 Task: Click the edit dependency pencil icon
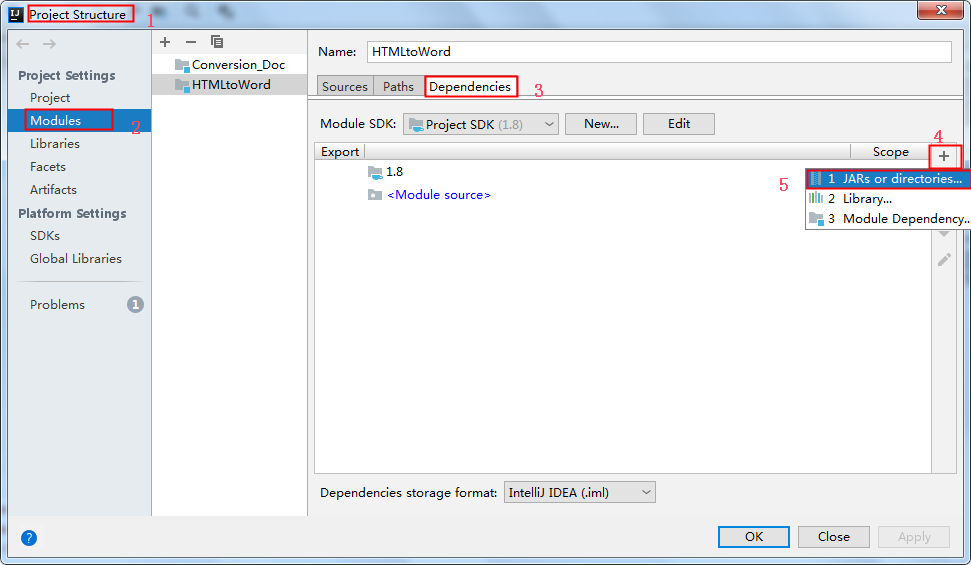click(x=944, y=260)
